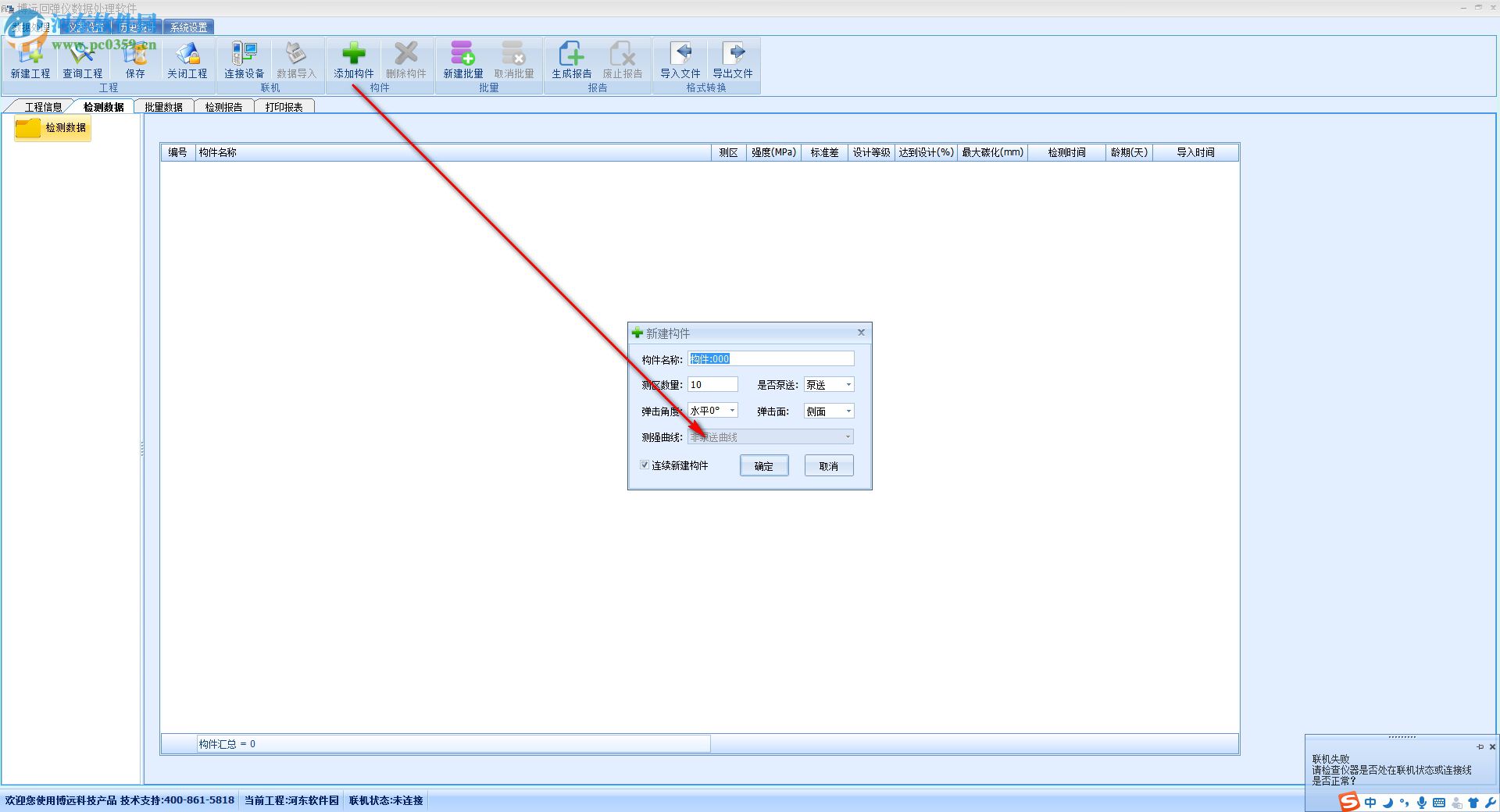1500x812 pixels.
Task: Click the 标准差 column header
Action: (x=824, y=152)
